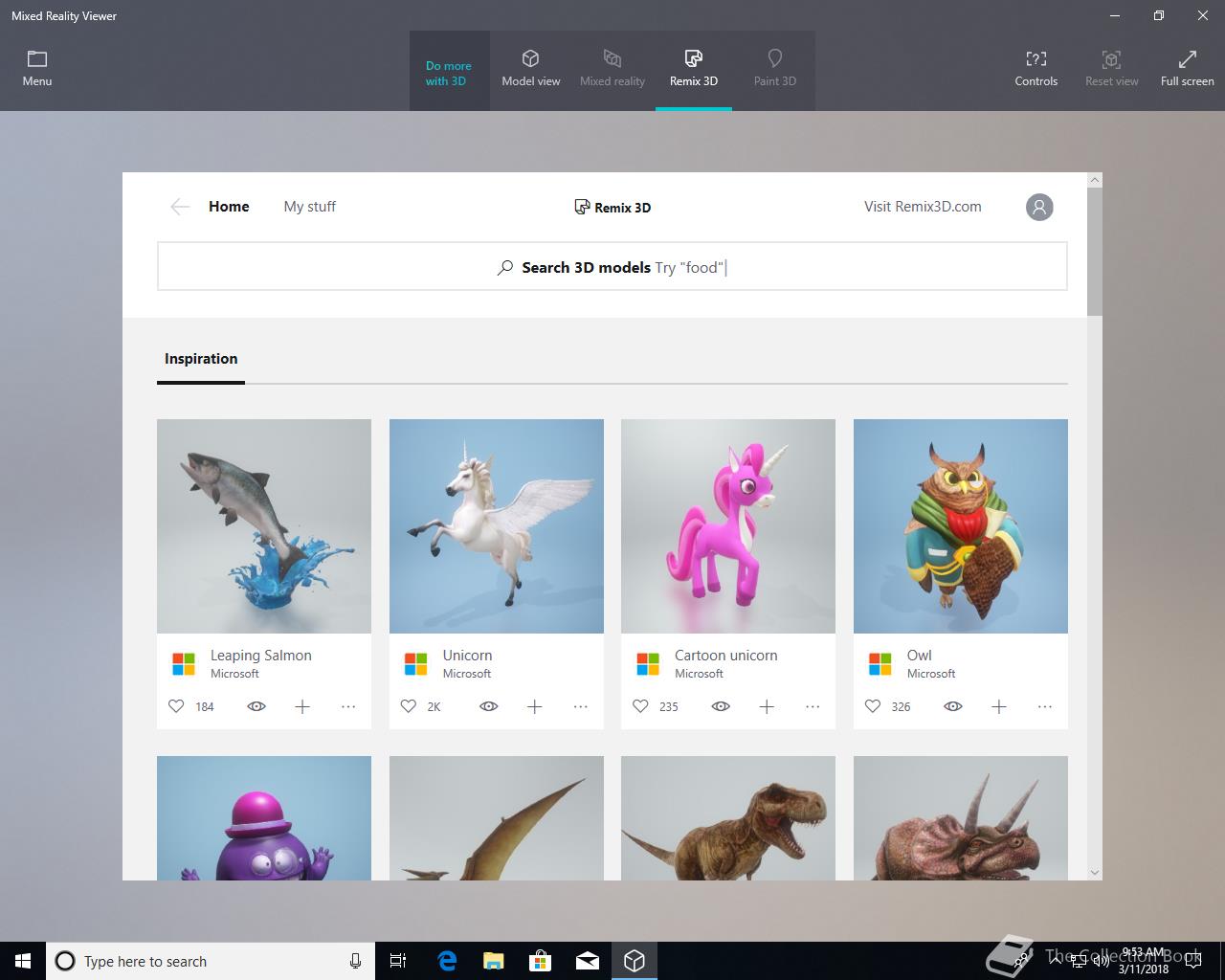The image size is (1225, 980).
Task: View Cartoon unicorn with eye icon
Action: tap(721, 706)
